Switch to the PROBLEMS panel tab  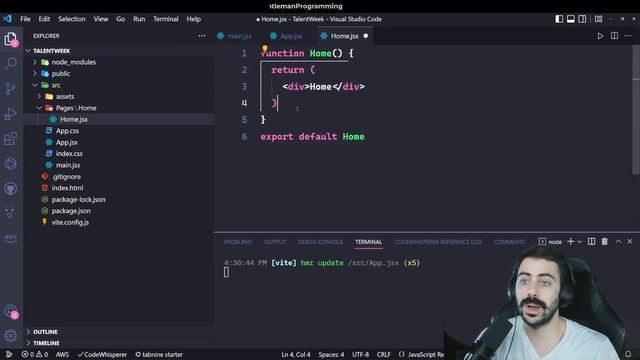coord(238,242)
